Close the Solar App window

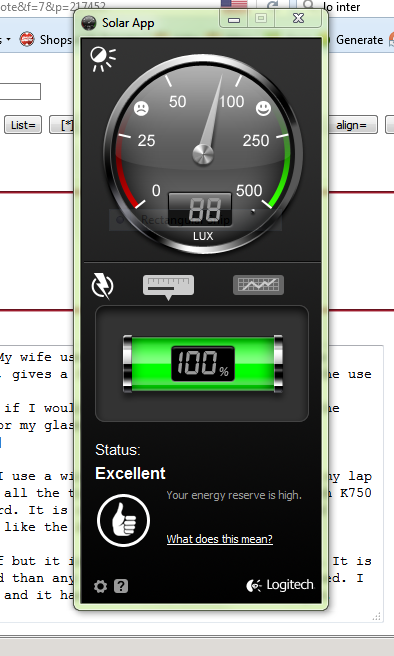tap(298, 18)
